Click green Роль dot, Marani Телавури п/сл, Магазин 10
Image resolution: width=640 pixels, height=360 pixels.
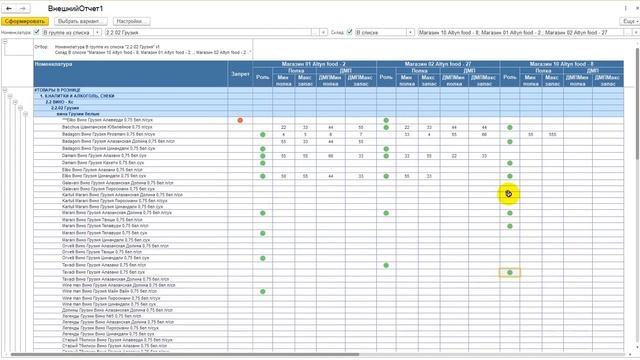[510, 226]
